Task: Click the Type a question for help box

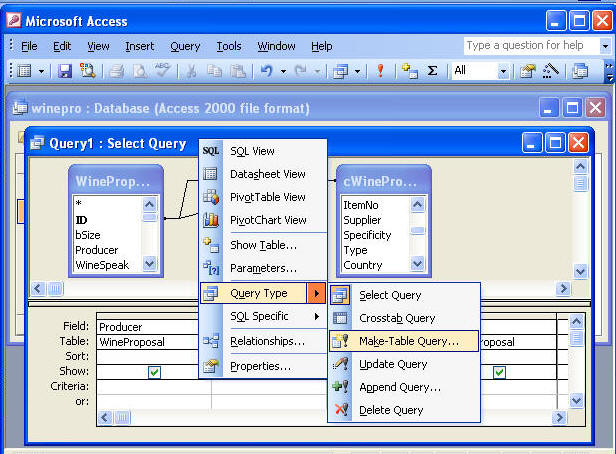Action: 532,46
